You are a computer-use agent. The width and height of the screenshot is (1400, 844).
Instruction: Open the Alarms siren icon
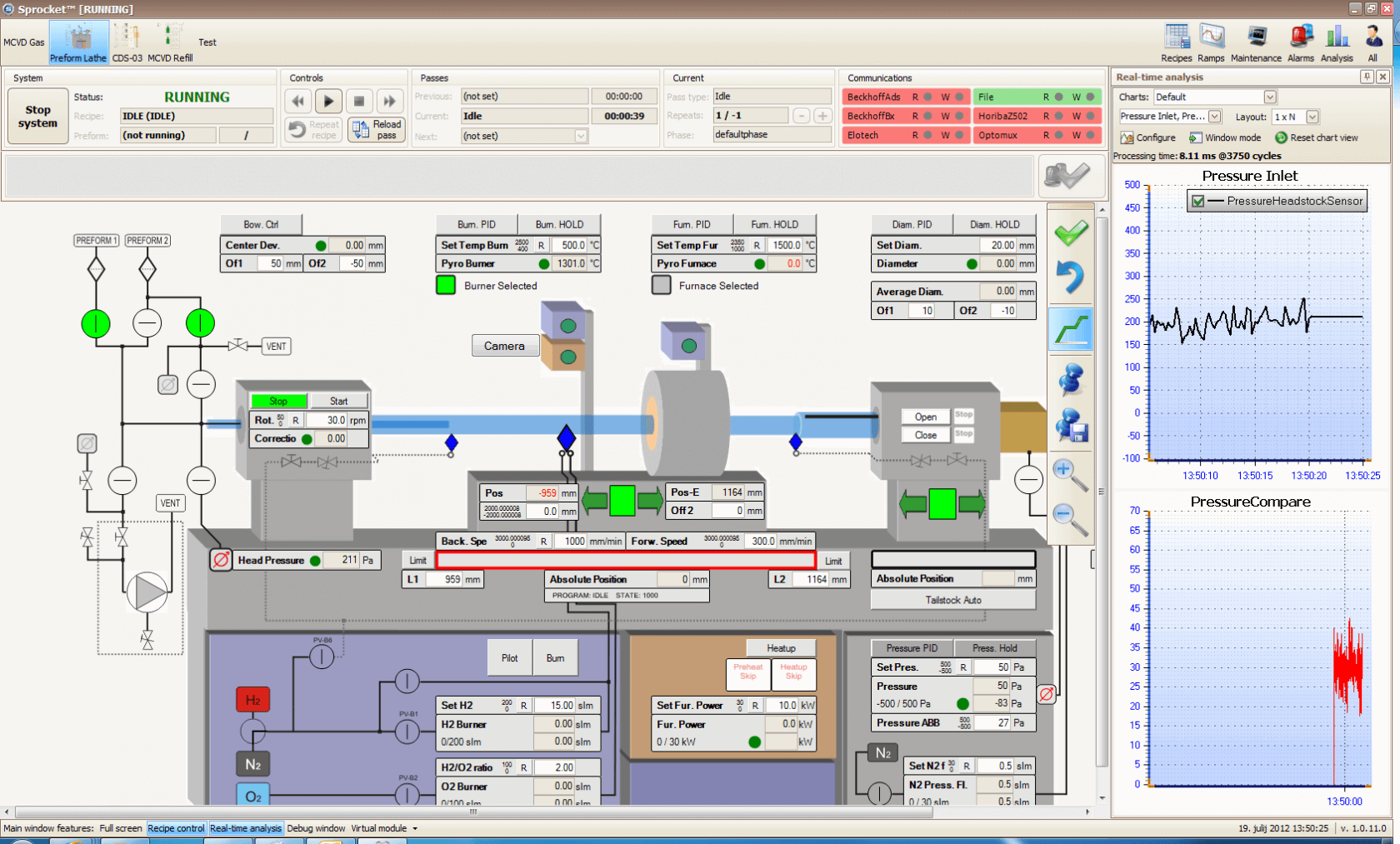[x=1300, y=38]
